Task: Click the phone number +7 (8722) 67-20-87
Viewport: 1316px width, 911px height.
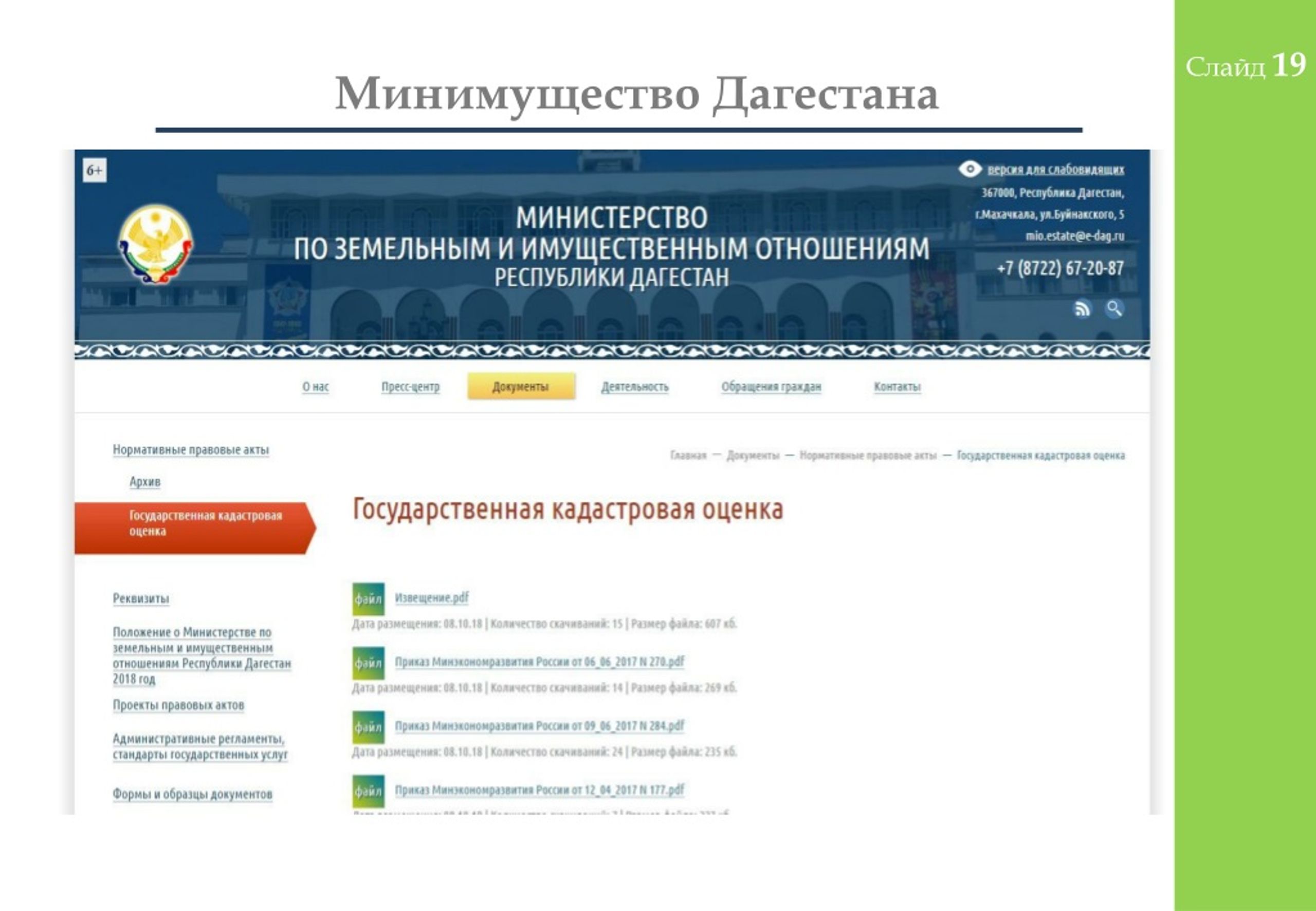Action: [x=1061, y=268]
